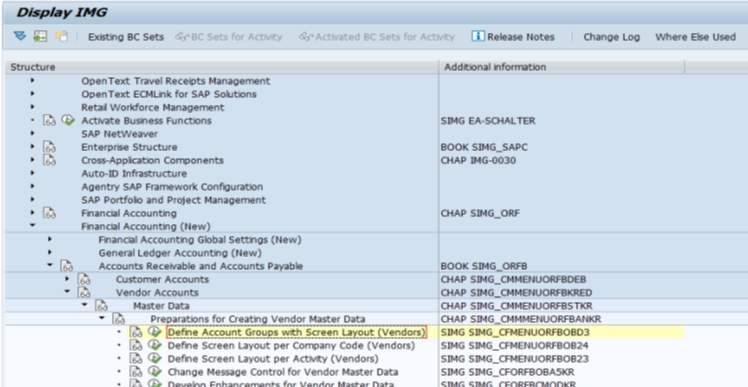The width and height of the screenshot is (748, 387).
Task: Expand Cross-Application Components node
Action: tap(32, 160)
